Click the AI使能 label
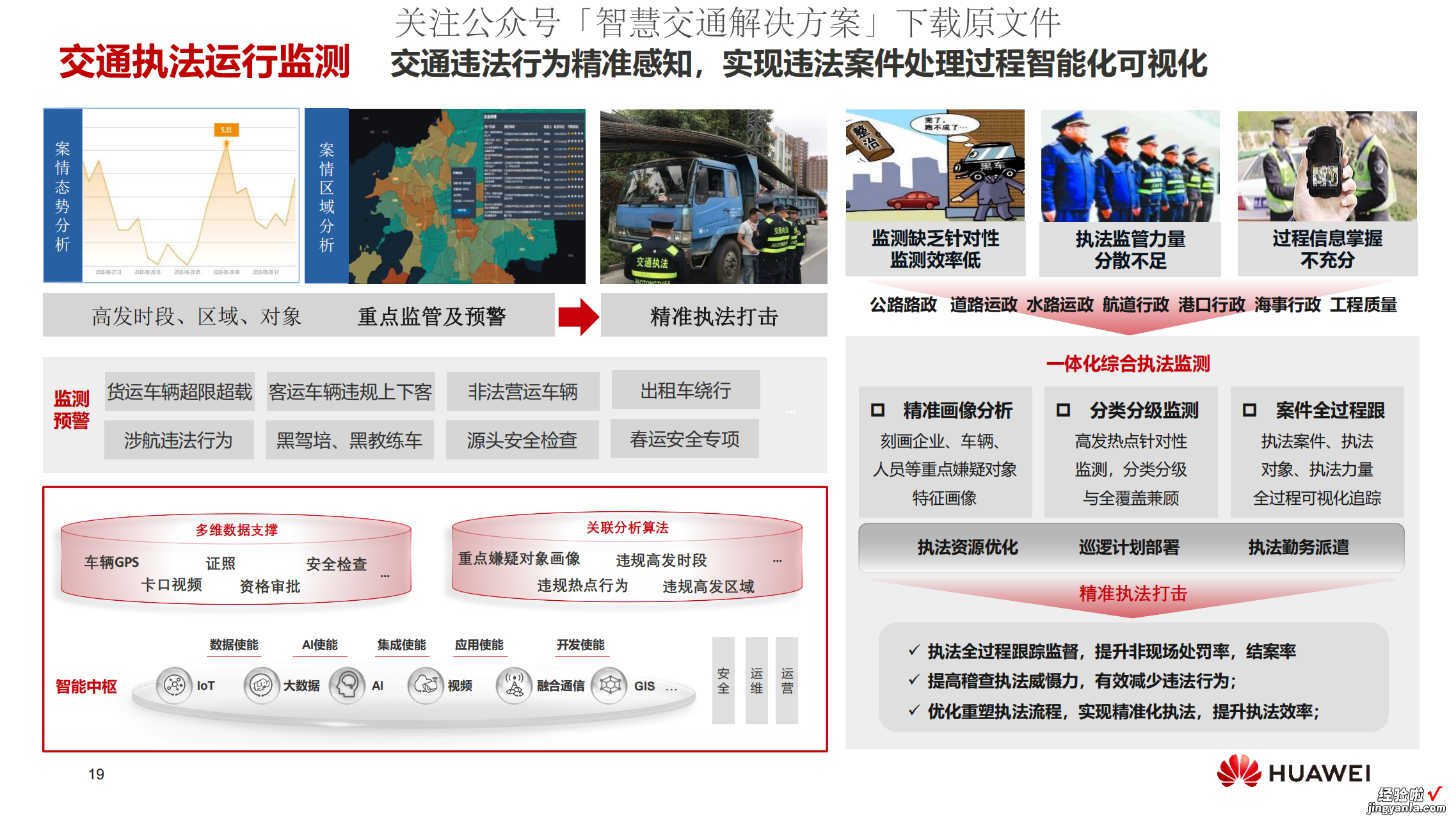Viewport: 1456px width, 819px height. coord(320,644)
